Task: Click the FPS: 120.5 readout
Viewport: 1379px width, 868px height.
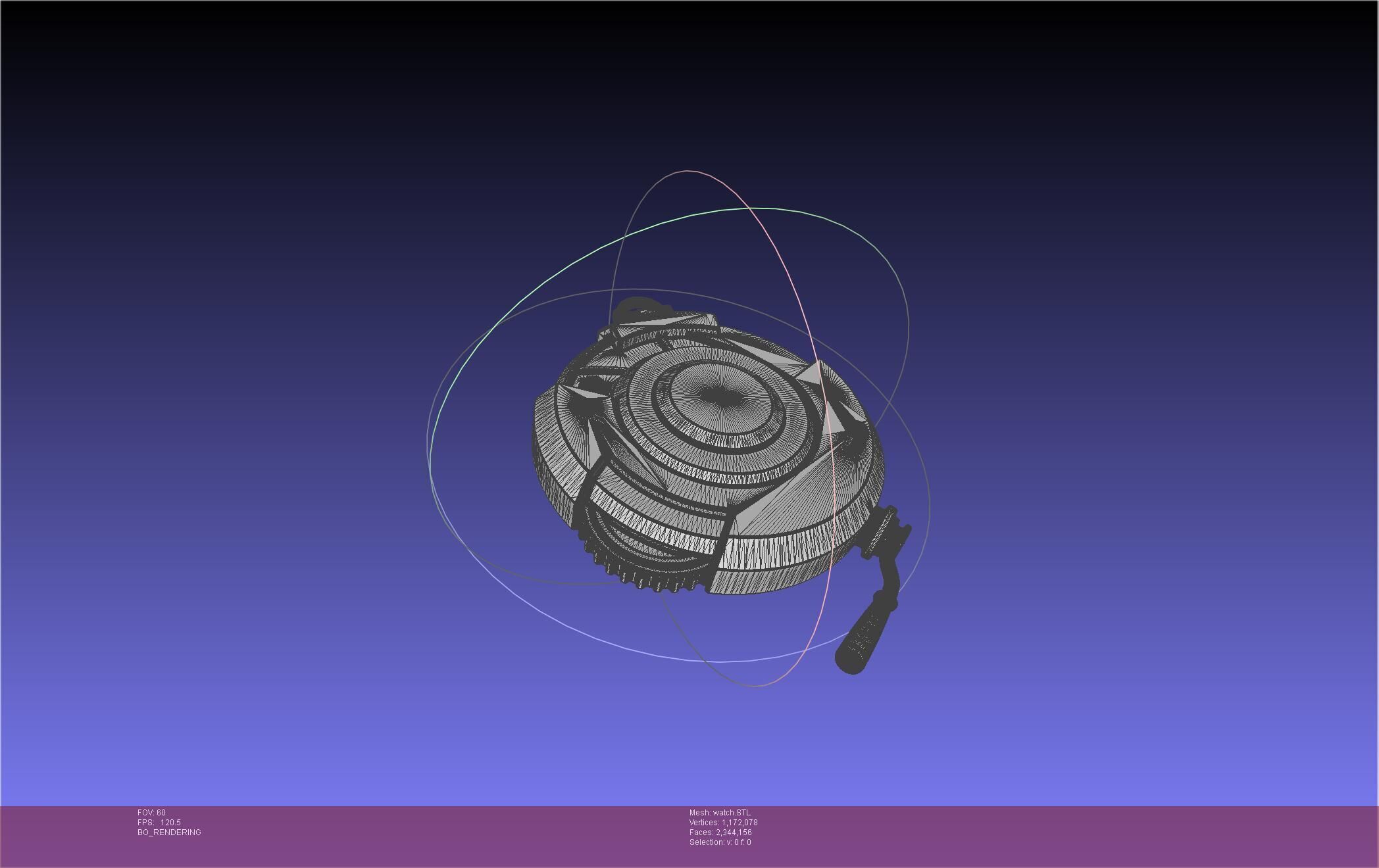Action: 159,823
